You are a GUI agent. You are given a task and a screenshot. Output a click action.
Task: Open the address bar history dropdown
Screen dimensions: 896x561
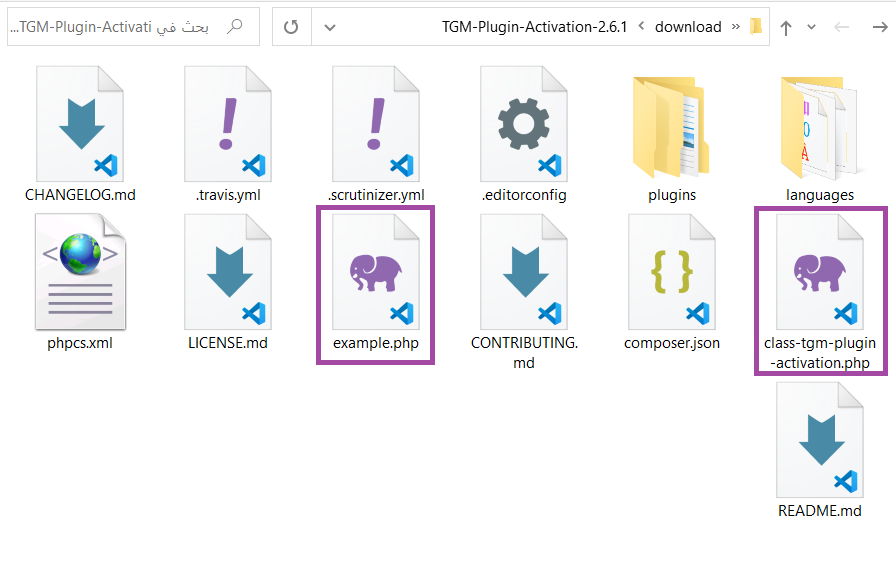(330, 27)
